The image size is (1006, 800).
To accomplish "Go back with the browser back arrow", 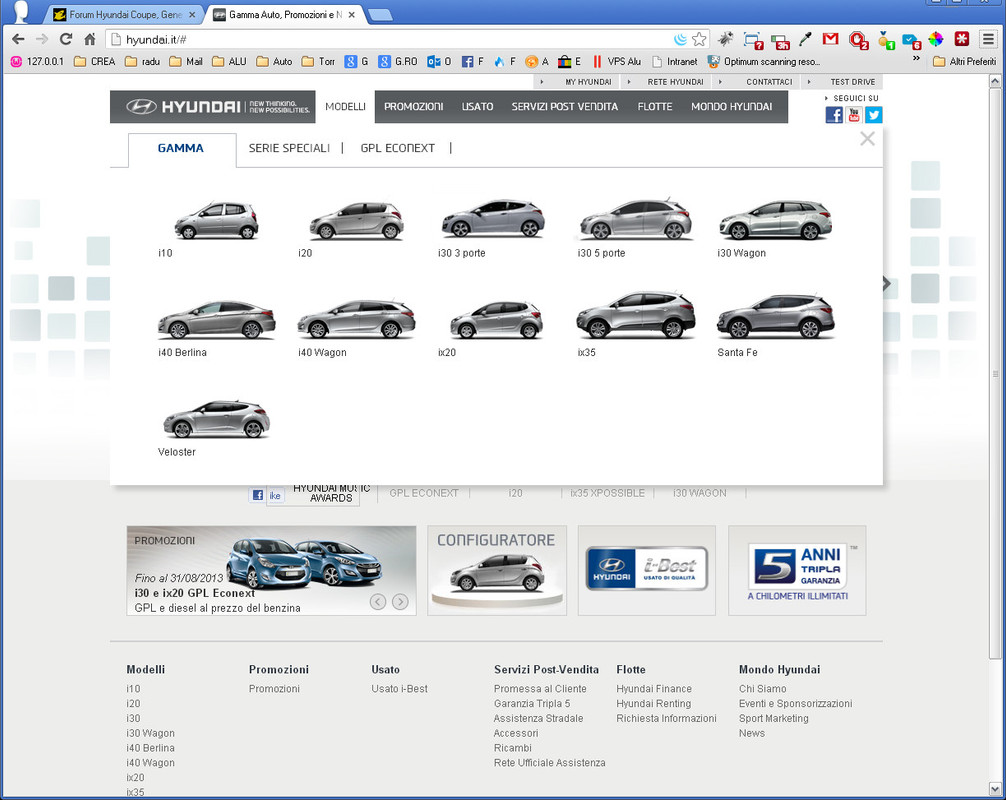I will pyautogui.click(x=18, y=39).
